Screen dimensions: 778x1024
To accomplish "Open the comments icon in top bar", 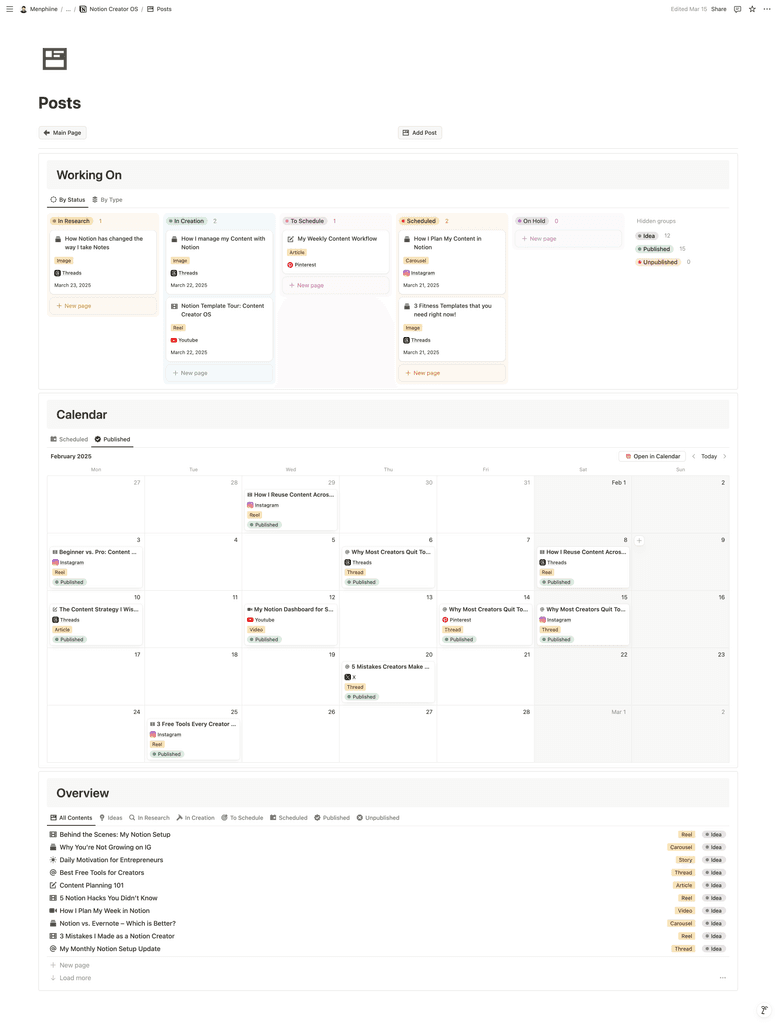I will (x=737, y=9).
